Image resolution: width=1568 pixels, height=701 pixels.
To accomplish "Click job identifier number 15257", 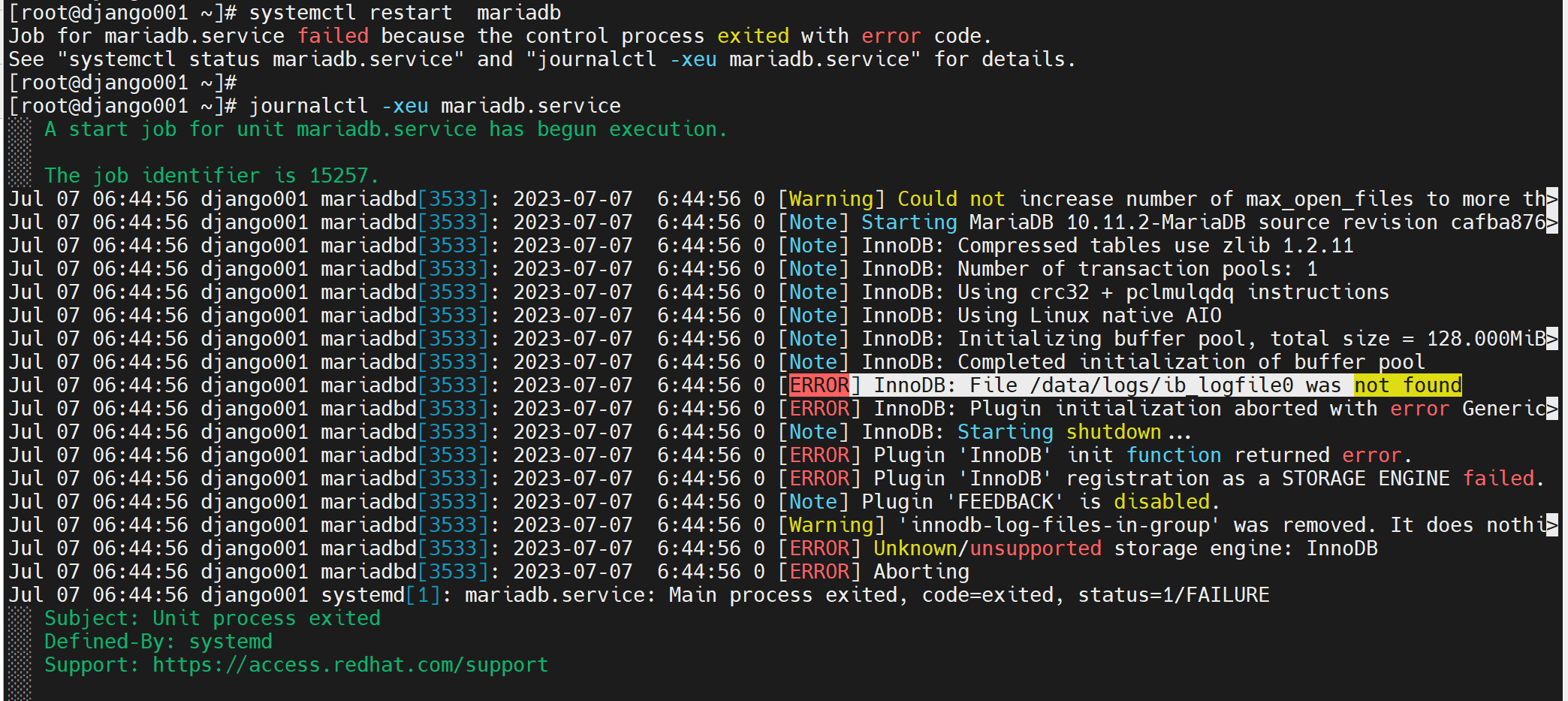I will (339, 176).
